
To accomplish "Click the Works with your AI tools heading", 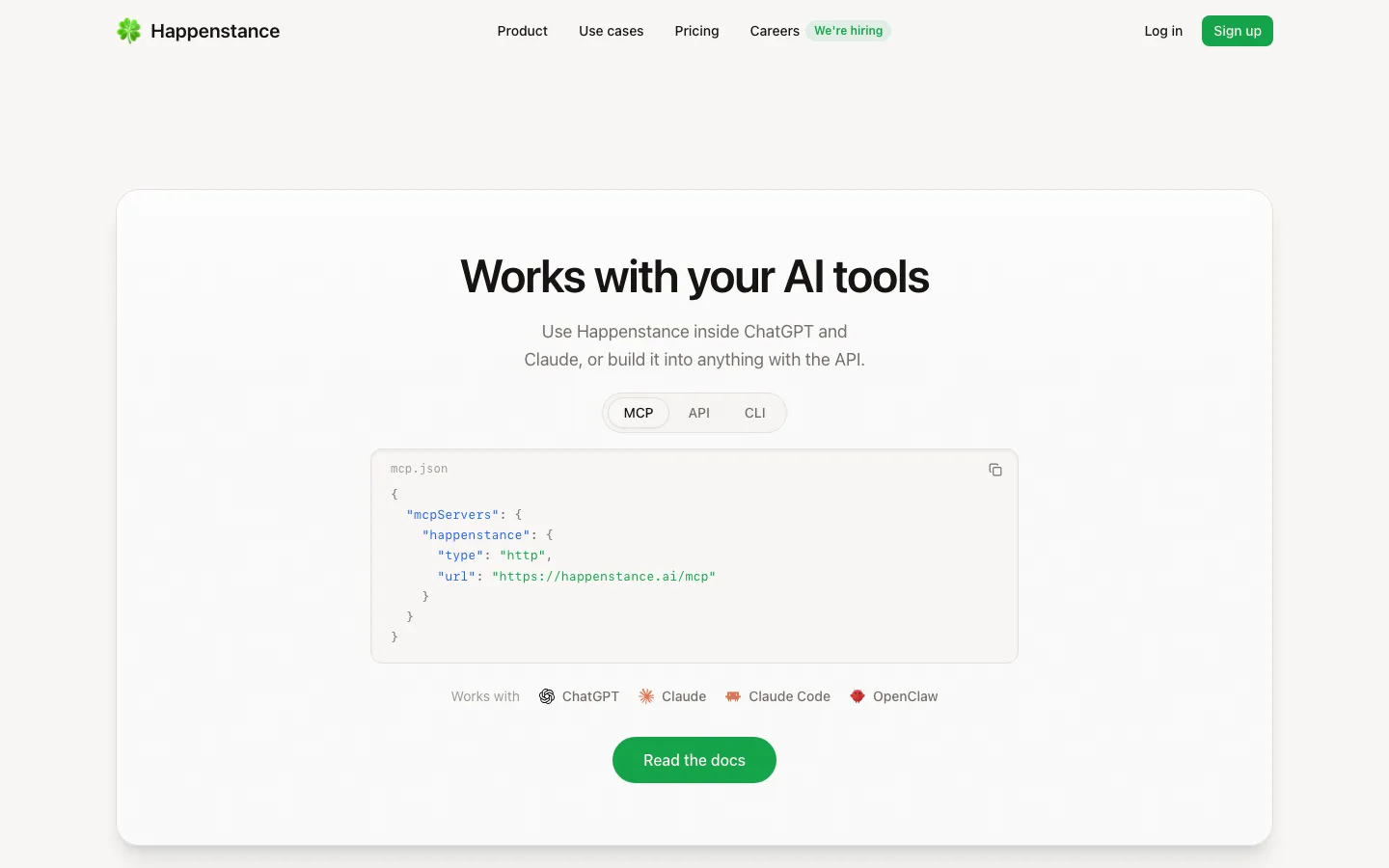I will pyautogui.click(x=694, y=277).
